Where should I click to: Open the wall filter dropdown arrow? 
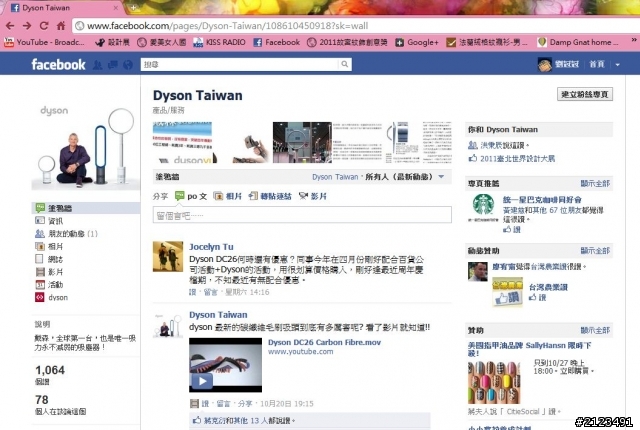click(x=441, y=177)
